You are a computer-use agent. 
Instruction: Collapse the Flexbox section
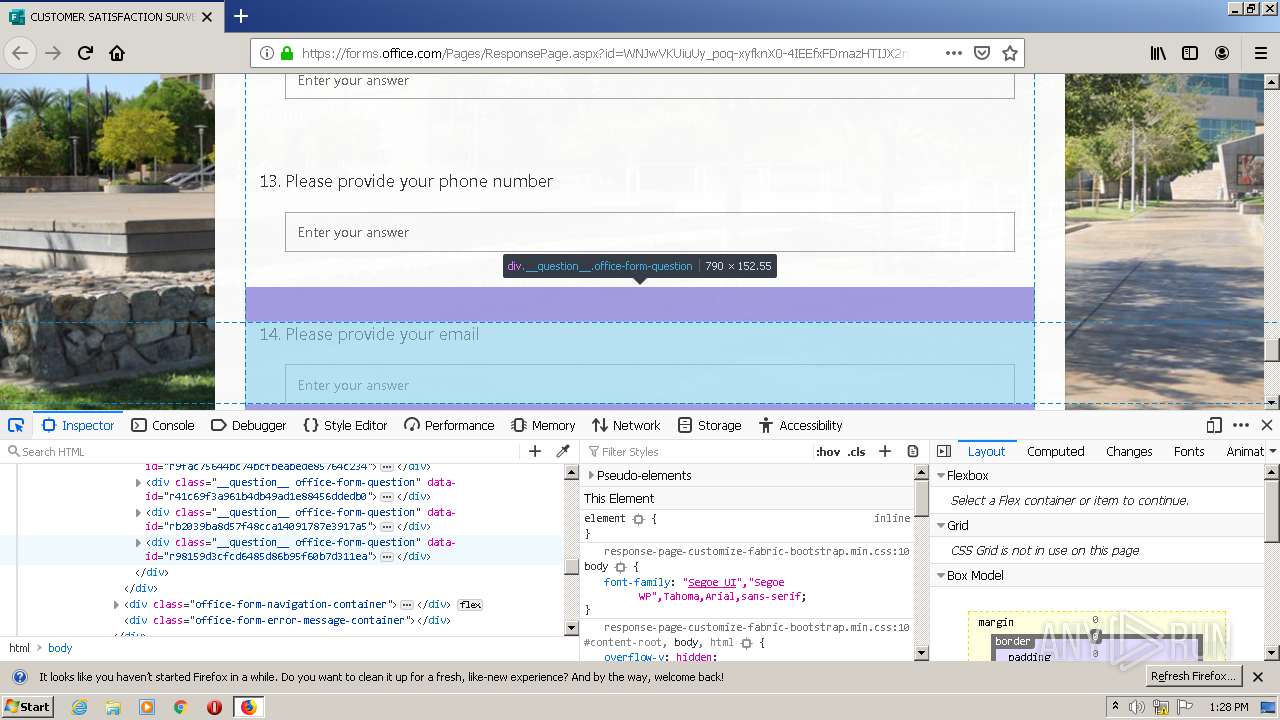pos(941,476)
